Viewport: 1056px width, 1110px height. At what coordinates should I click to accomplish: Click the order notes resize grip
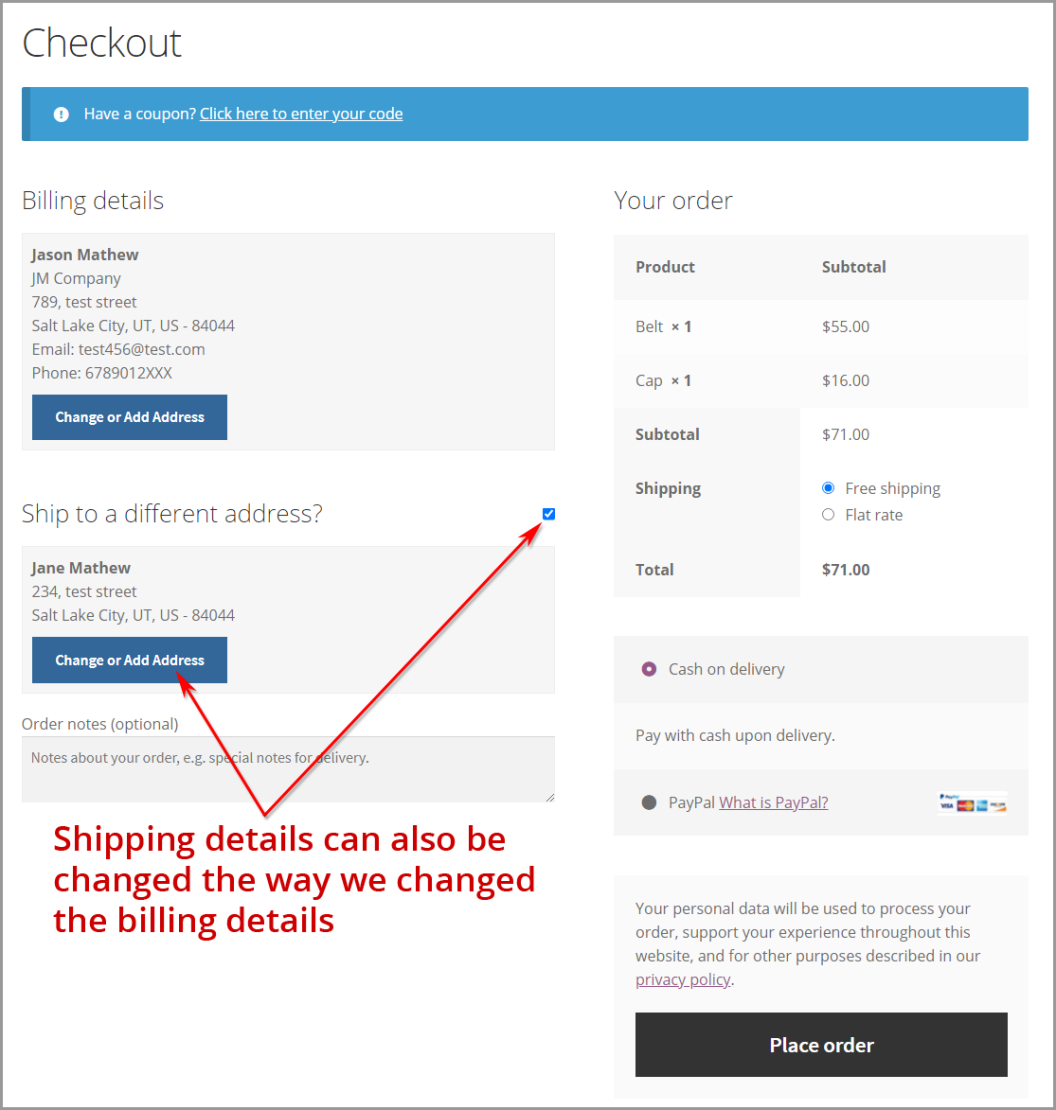[549, 796]
